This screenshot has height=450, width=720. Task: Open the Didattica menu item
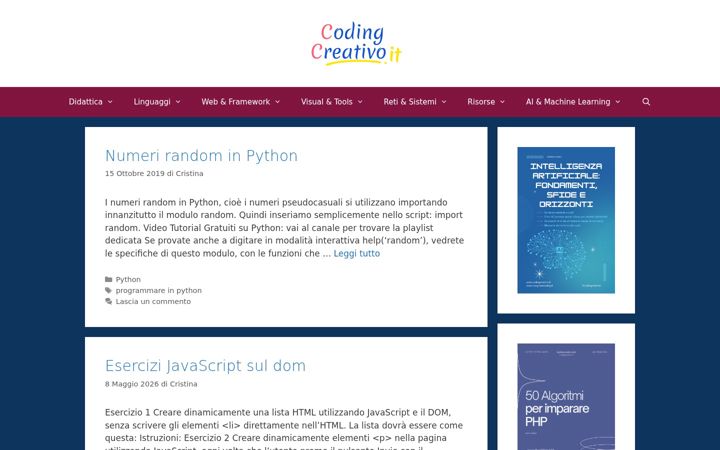pyautogui.click(x=85, y=102)
